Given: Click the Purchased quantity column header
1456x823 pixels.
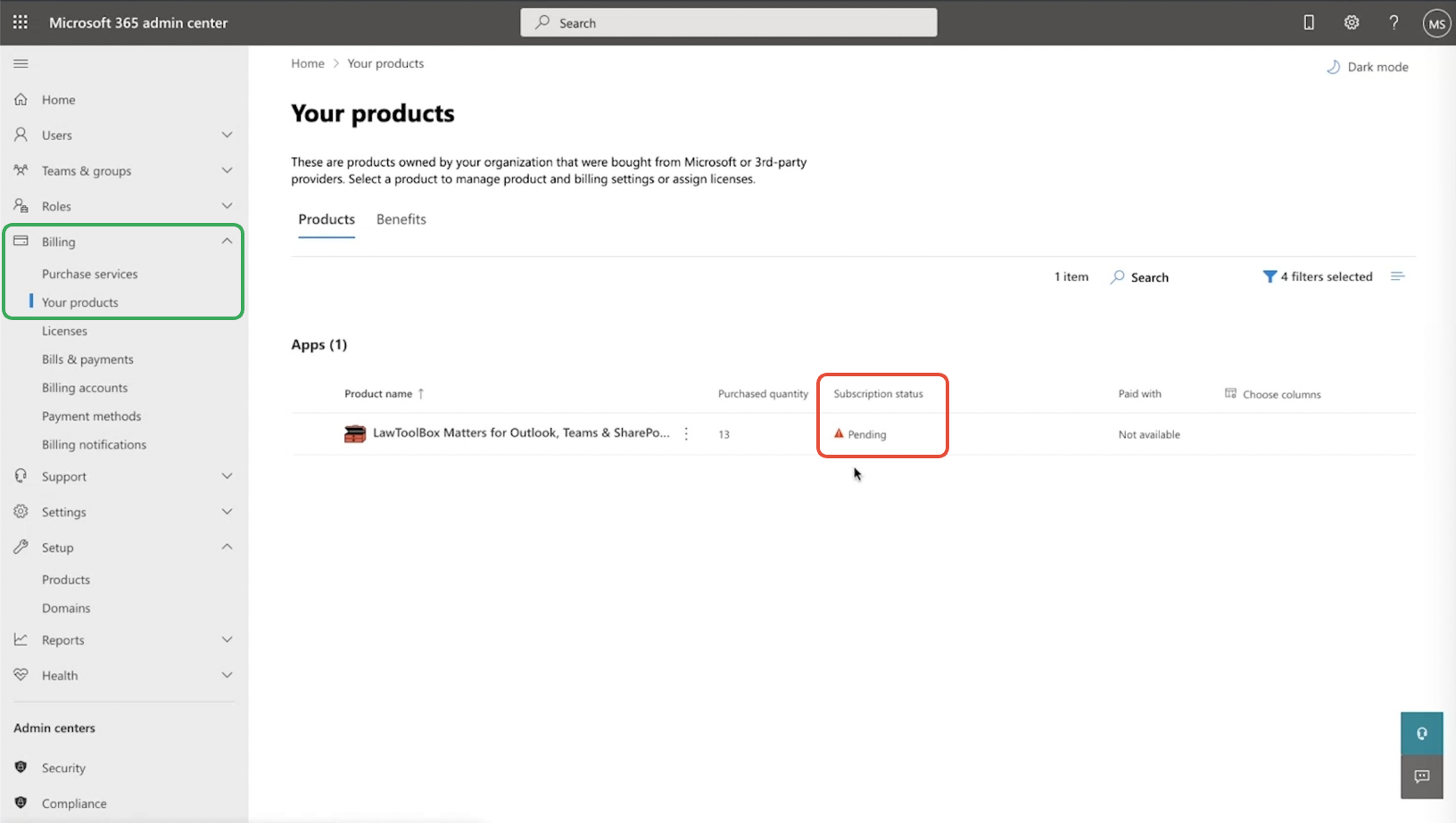Looking at the screenshot, I should click(x=763, y=393).
